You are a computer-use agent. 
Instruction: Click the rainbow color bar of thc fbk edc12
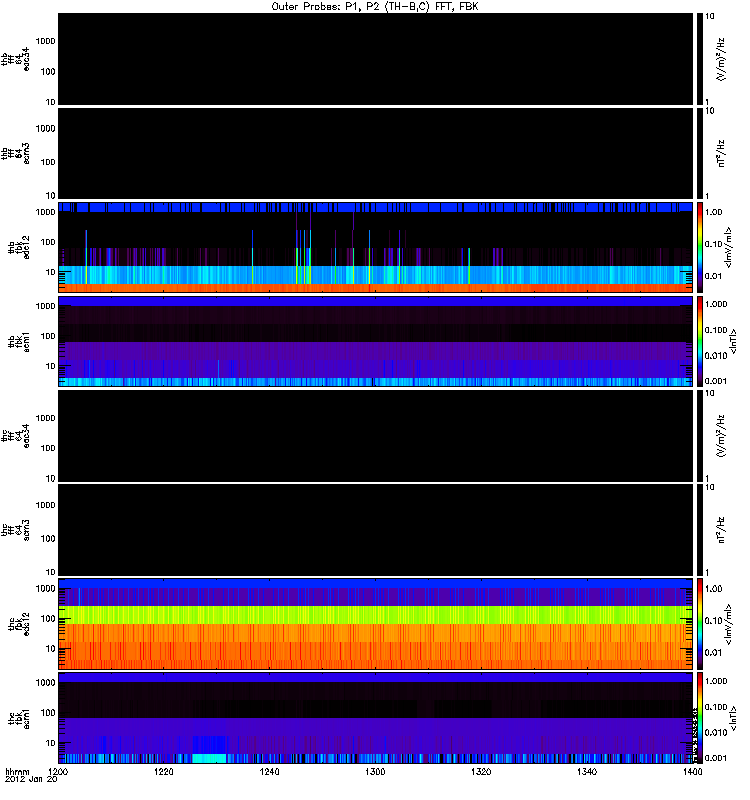pyautogui.click(x=700, y=623)
